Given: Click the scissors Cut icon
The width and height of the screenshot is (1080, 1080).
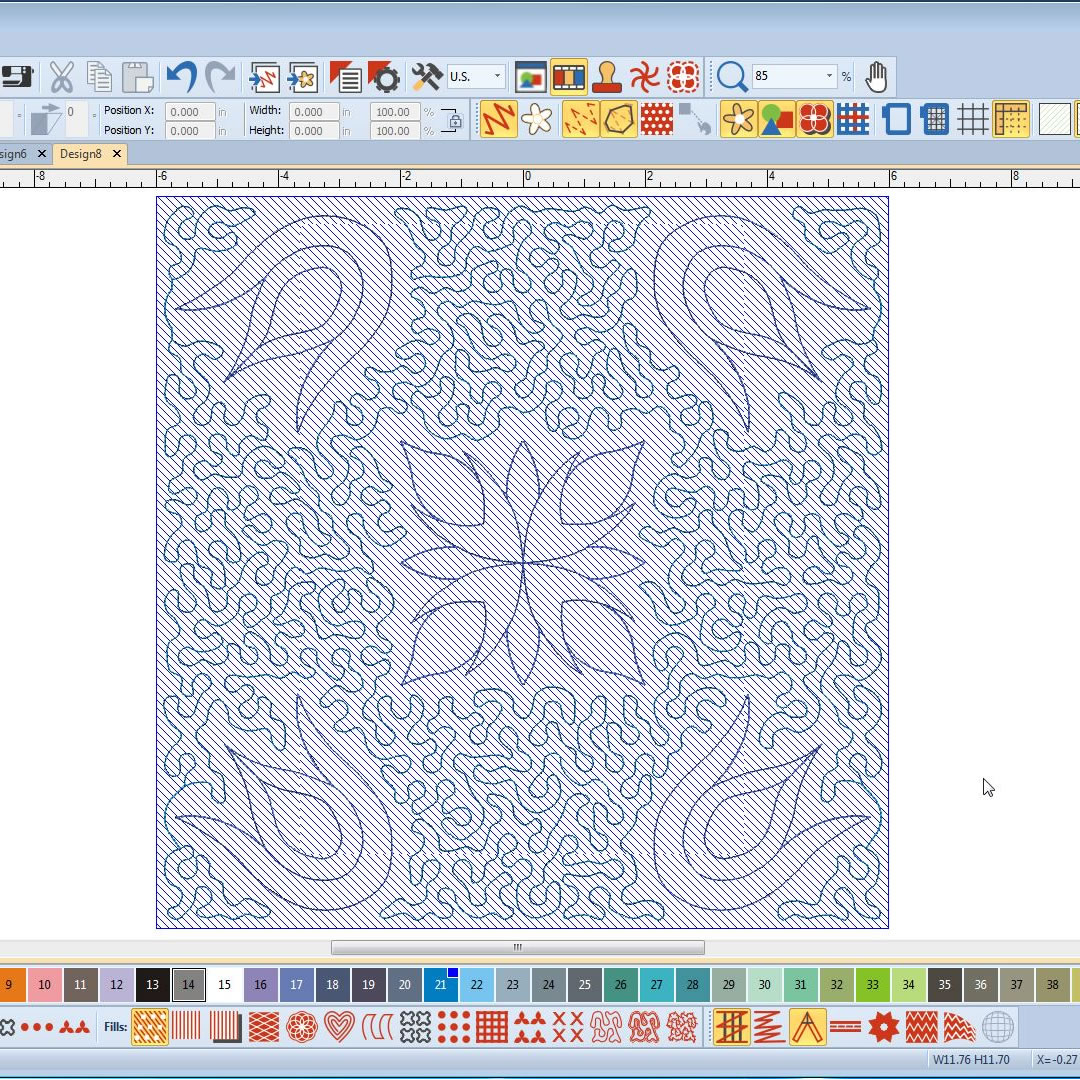Looking at the screenshot, I should [61, 77].
